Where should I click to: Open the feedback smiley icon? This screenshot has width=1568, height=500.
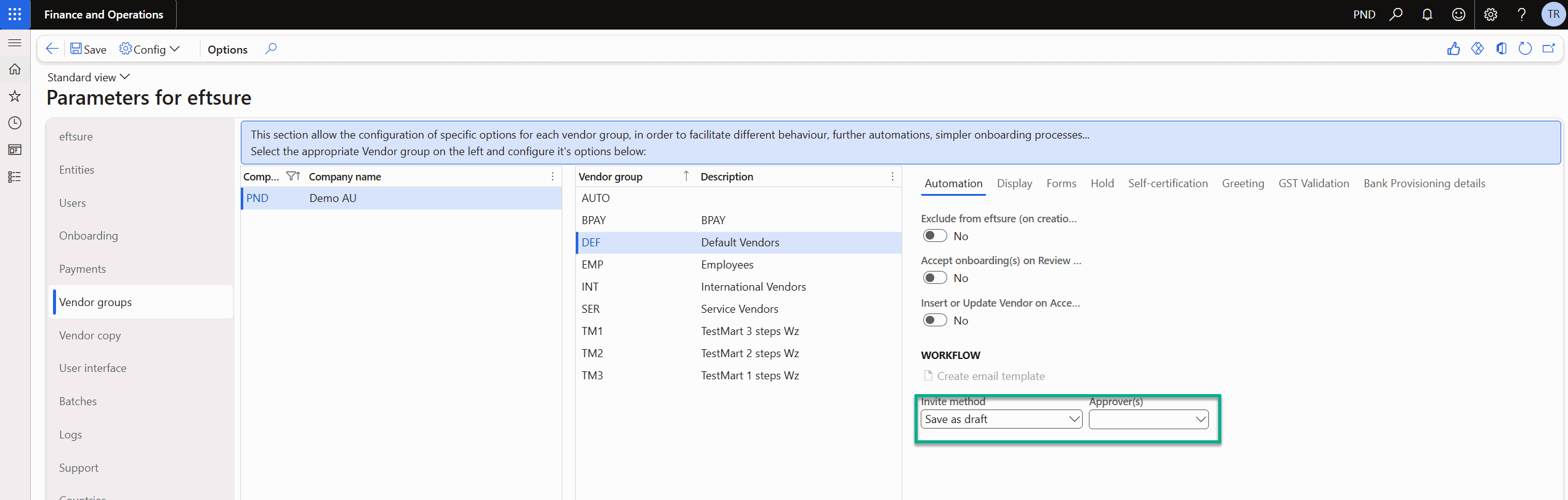pyautogui.click(x=1458, y=14)
